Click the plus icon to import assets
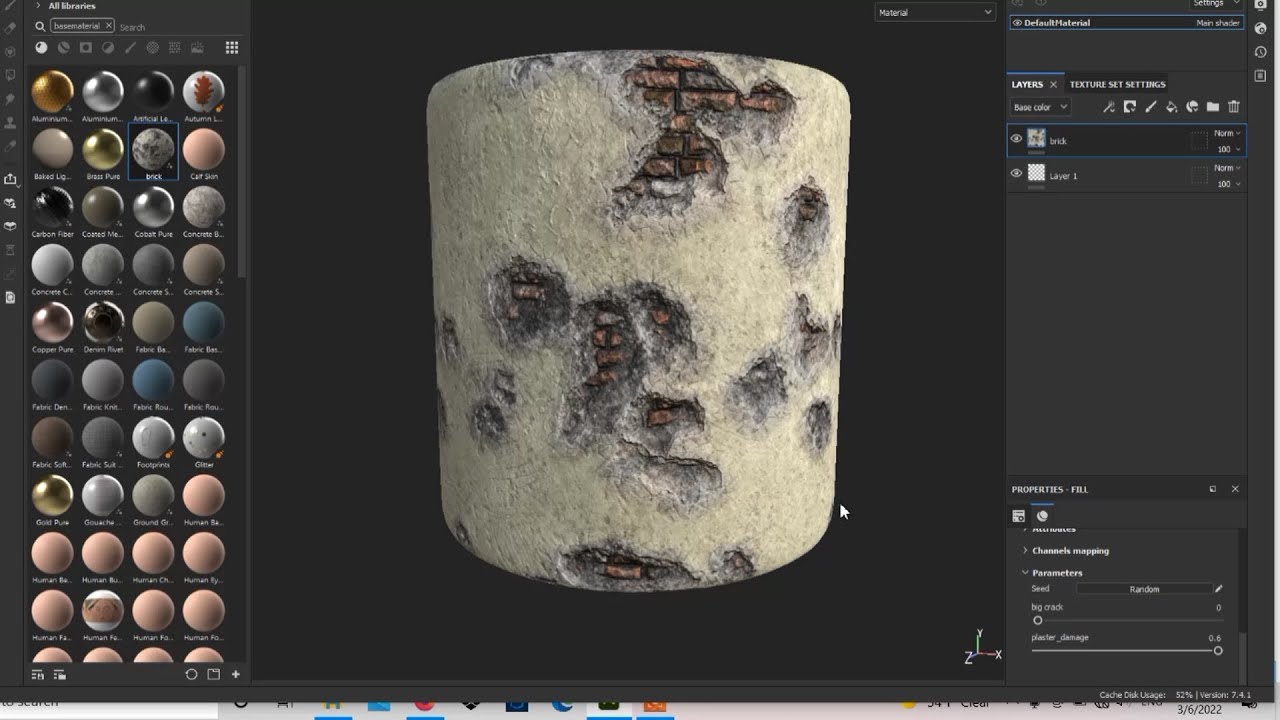The height and width of the screenshot is (720, 1280). point(236,675)
